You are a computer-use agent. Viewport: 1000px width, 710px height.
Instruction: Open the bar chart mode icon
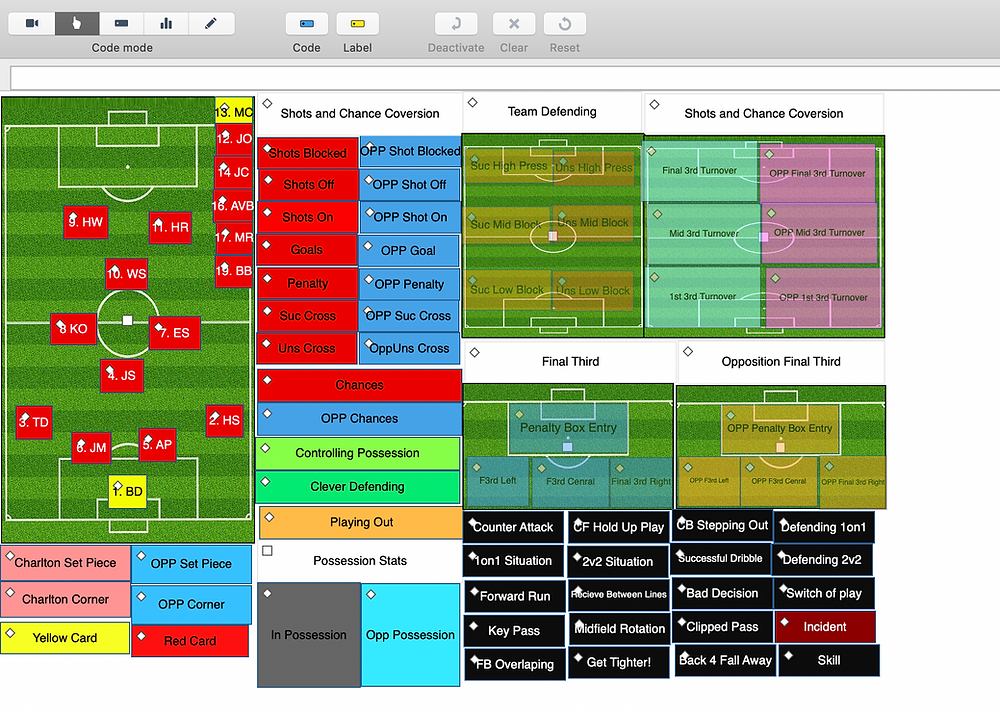(166, 24)
